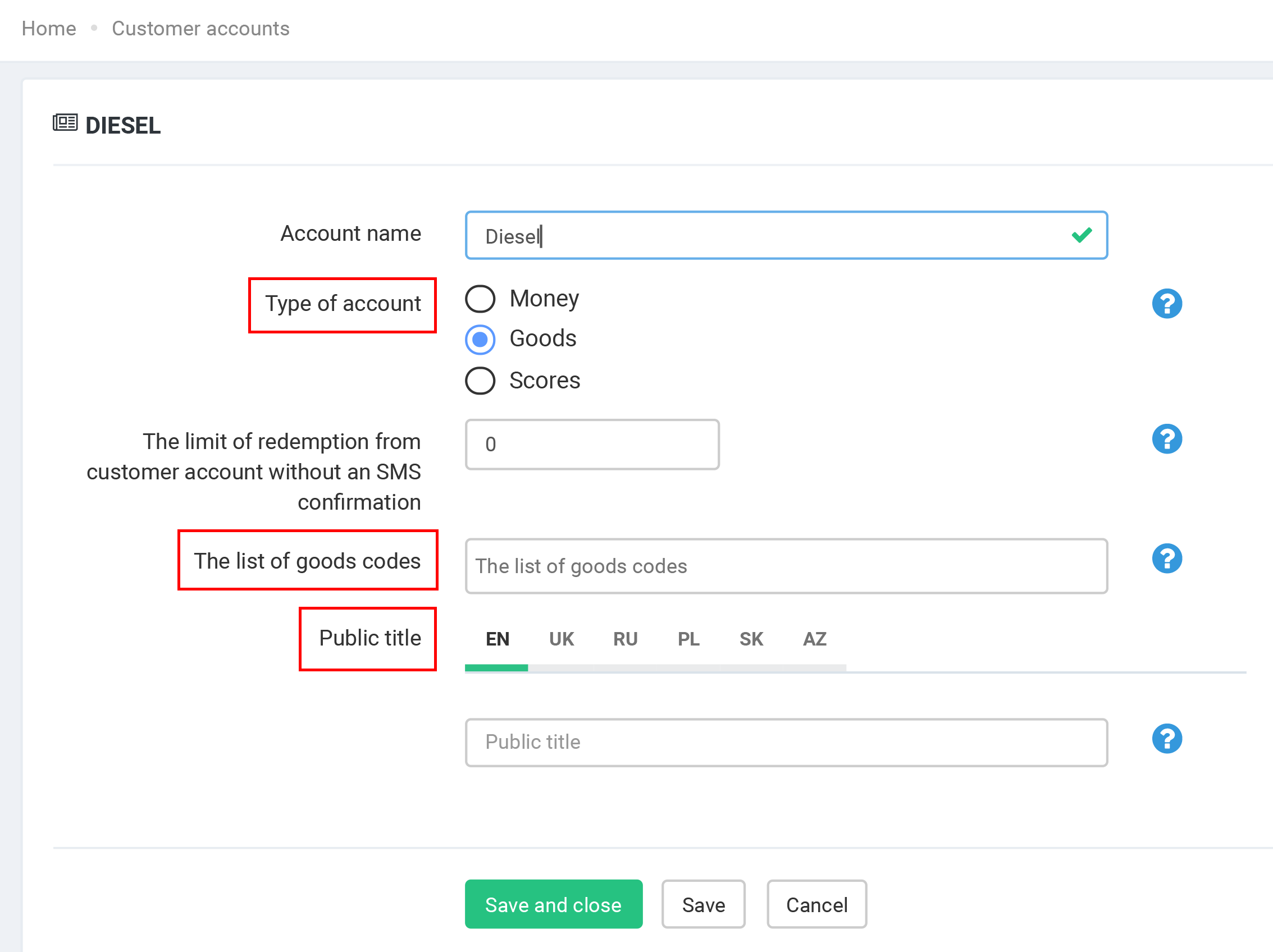The height and width of the screenshot is (952, 1273).
Task: Click the Save and close button
Action: point(553,905)
